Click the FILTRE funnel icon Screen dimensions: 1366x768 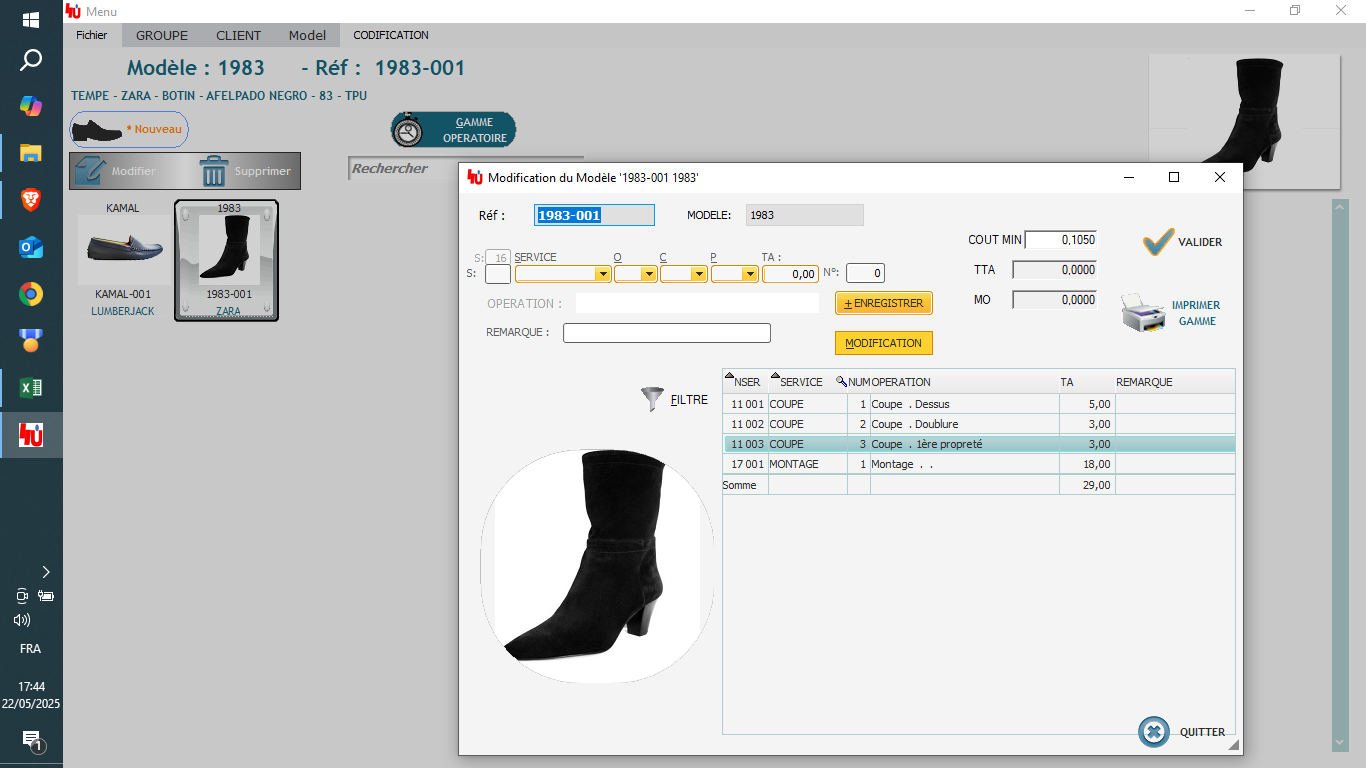(652, 400)
